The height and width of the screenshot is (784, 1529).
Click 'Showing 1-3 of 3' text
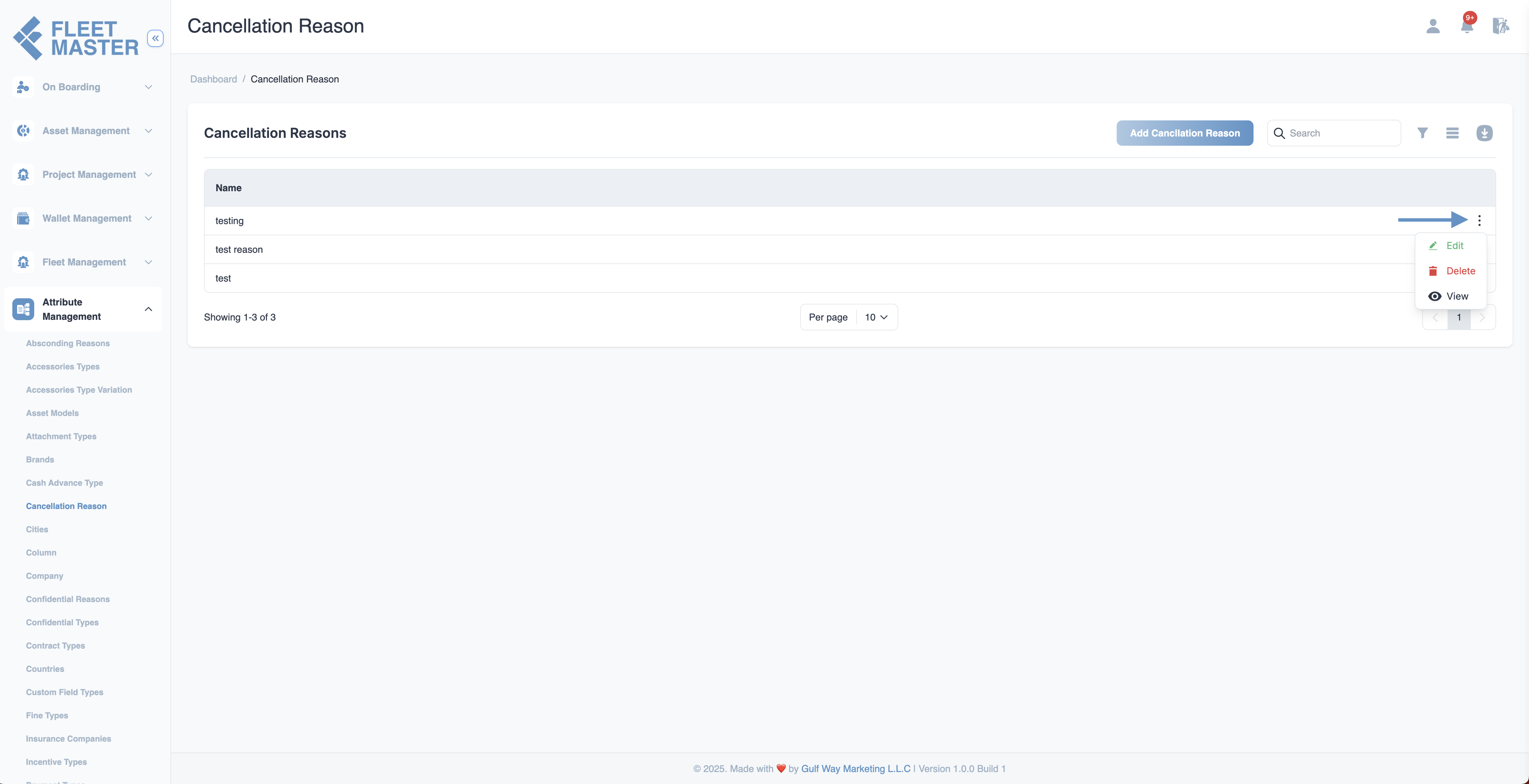pyautogui.click(x=240, y=317)
